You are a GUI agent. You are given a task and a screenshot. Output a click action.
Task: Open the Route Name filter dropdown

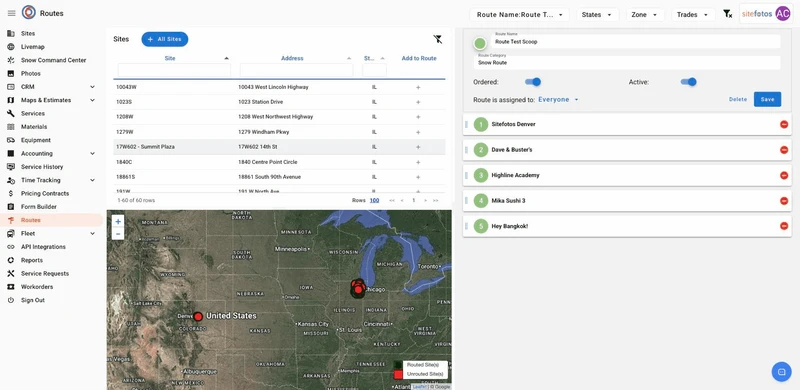tap(519, 15)
